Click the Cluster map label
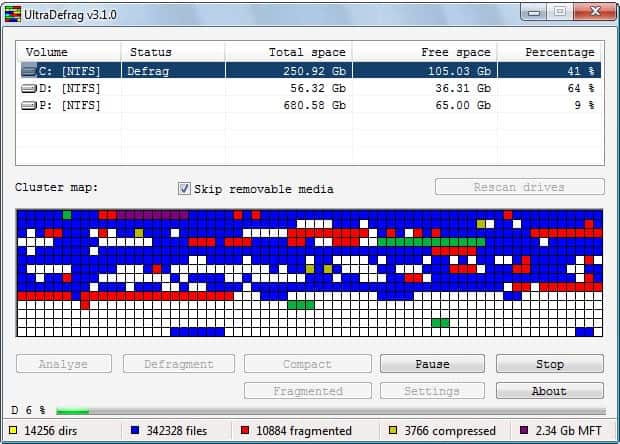The image size is (620, 444). 56,187
